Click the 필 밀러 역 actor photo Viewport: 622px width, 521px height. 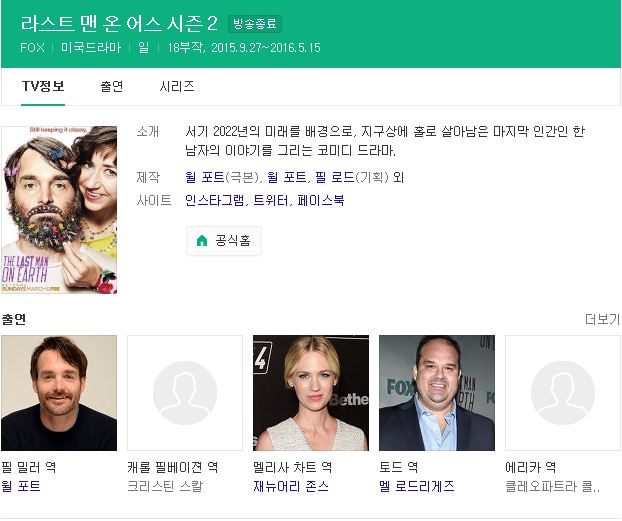click(x=59, y=393)
